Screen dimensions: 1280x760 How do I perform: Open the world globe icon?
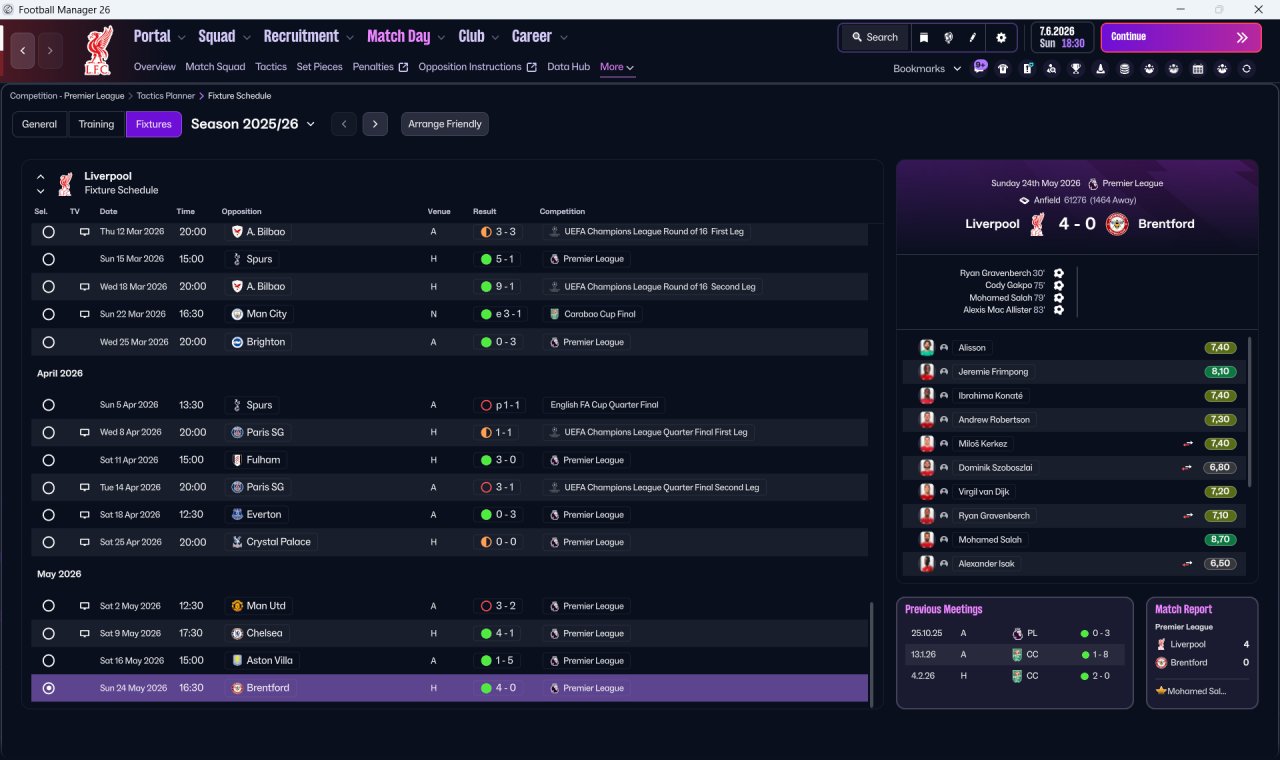[949, 37]
